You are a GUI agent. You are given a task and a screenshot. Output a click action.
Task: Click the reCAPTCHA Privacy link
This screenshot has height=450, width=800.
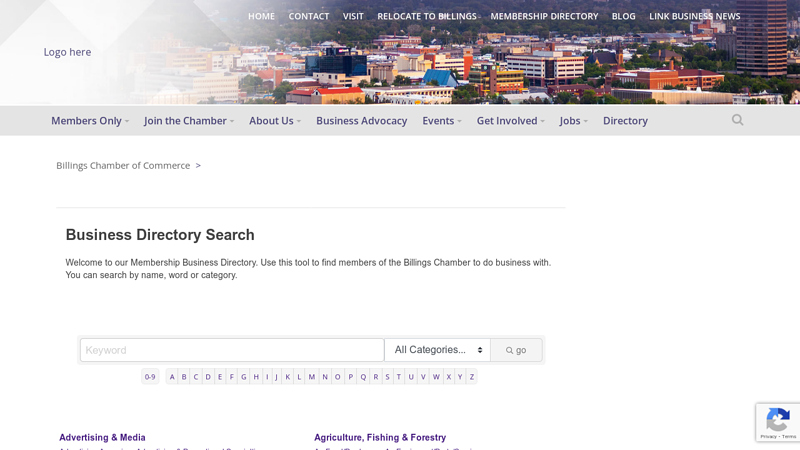coord(768,437)
